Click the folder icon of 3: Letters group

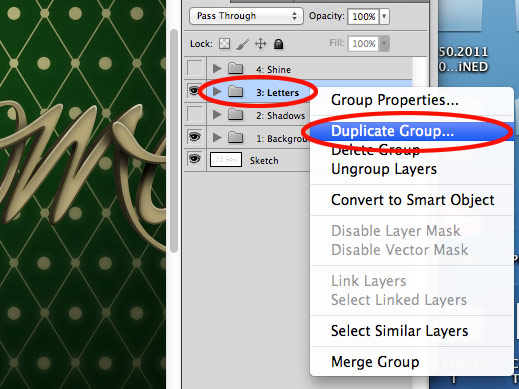pos(236,91)
